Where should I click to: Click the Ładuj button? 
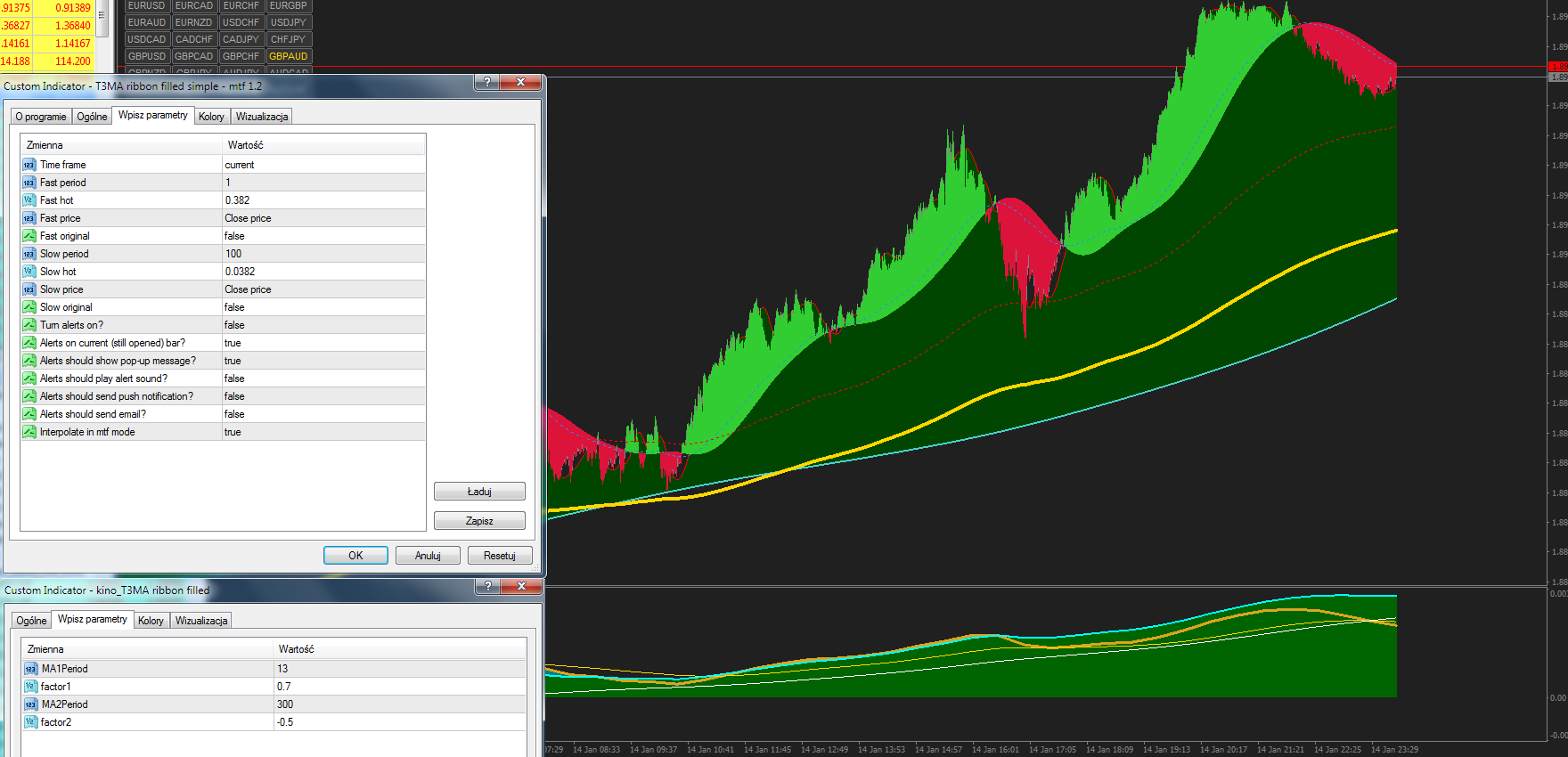[x=479, y=492]
